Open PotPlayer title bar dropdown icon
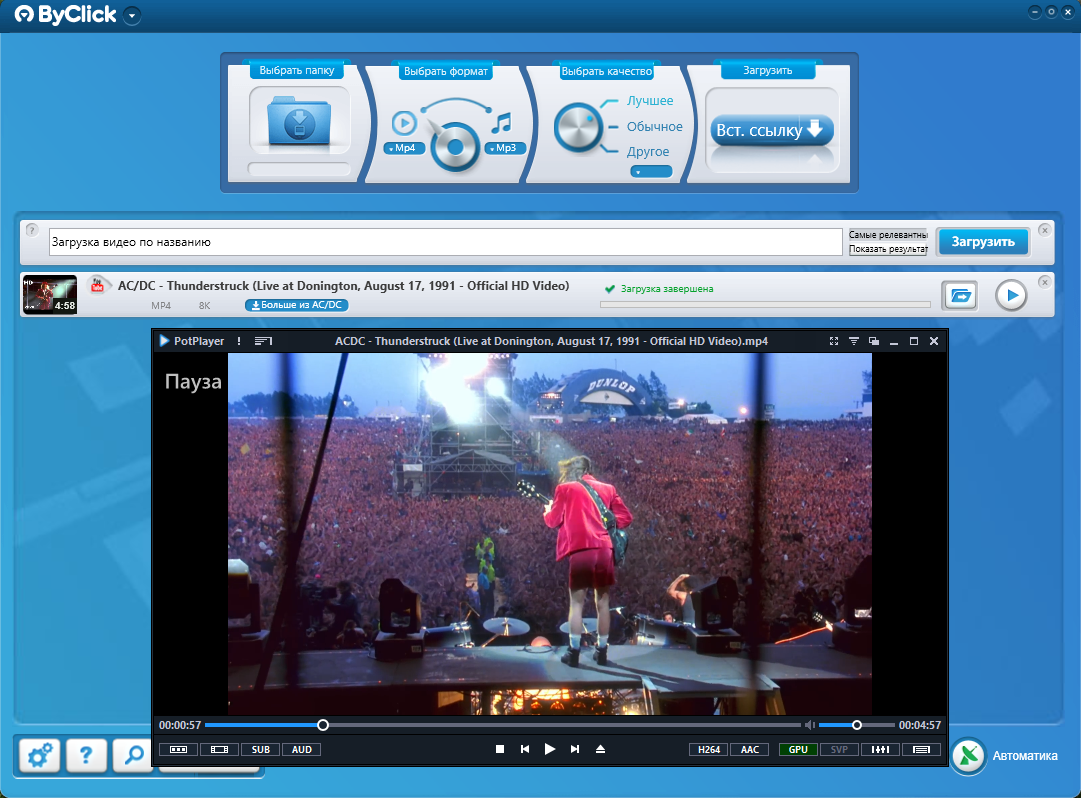This screenshot has height=798, width=1081. pos(853,341)
